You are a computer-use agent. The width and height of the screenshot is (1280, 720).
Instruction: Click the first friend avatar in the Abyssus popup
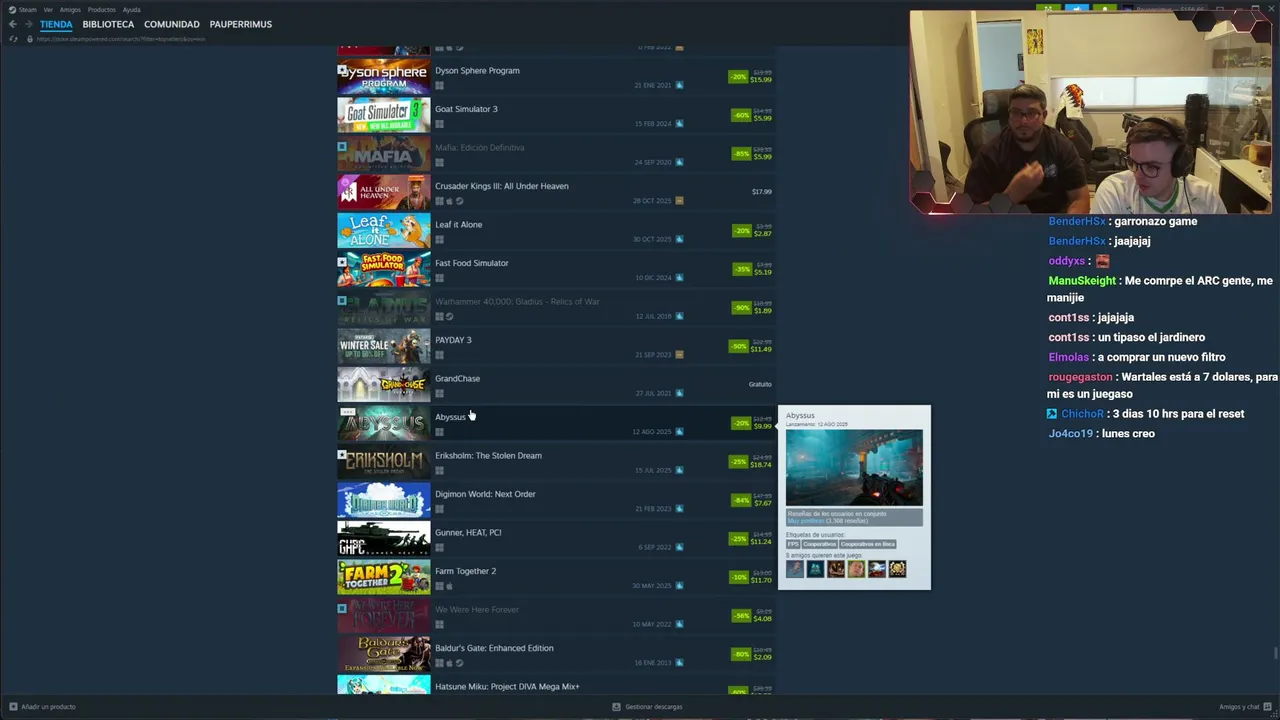(795, 569)
